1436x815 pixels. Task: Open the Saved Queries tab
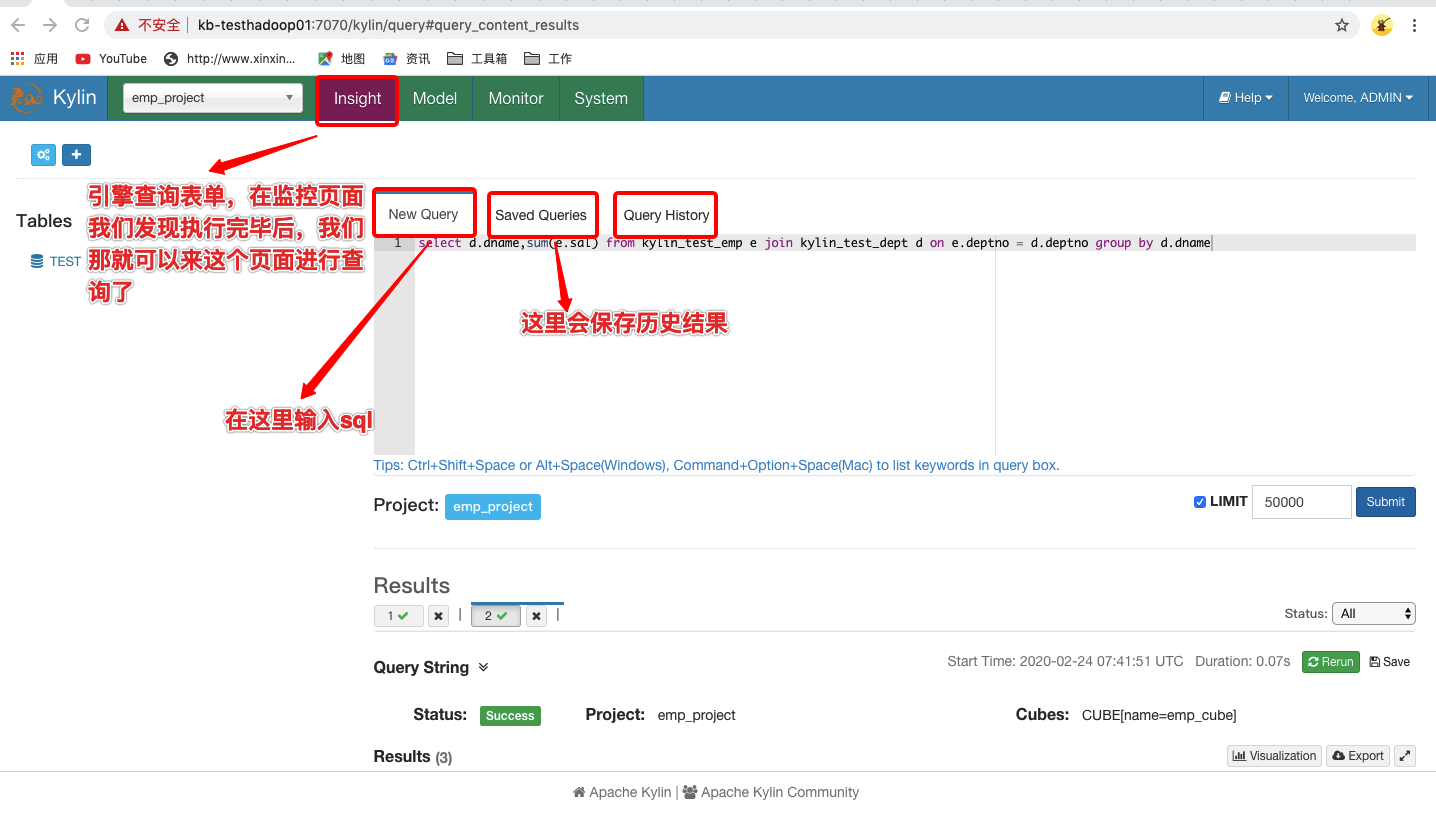pyautogui.click(x=542, y=214)
